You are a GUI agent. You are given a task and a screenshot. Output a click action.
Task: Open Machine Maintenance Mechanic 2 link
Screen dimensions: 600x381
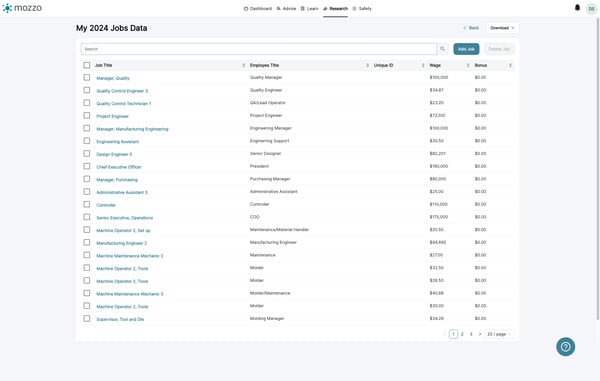[130, 256]
